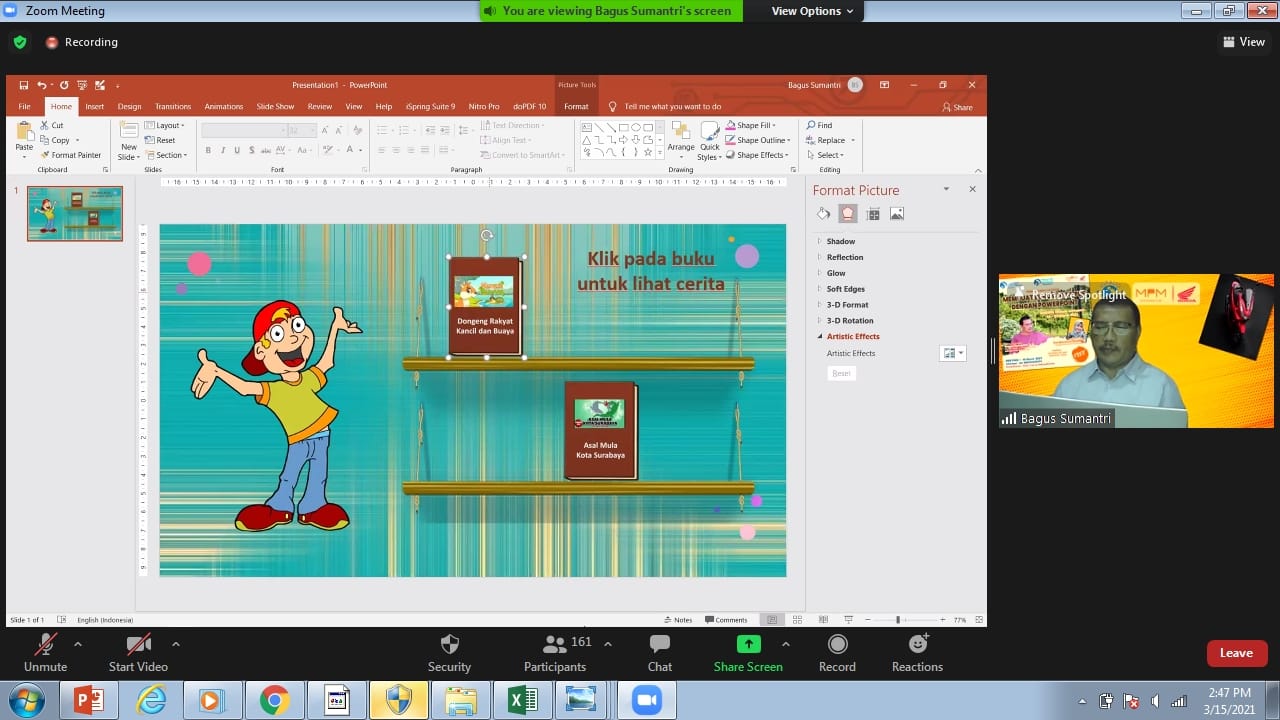
Task: Click the Format Painter tool
Action: pyautogui.click(x=71, y=155)
